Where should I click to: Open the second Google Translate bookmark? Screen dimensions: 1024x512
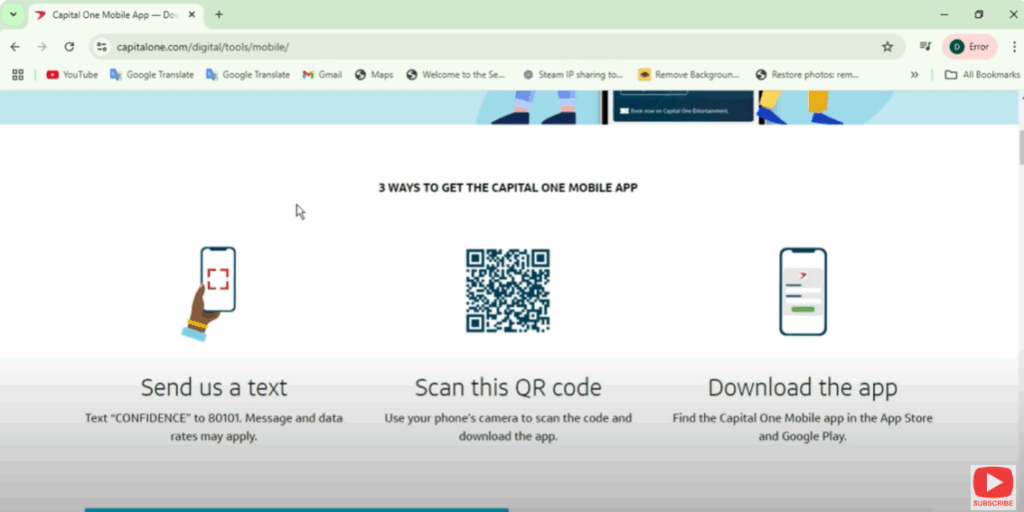[248, 74]
